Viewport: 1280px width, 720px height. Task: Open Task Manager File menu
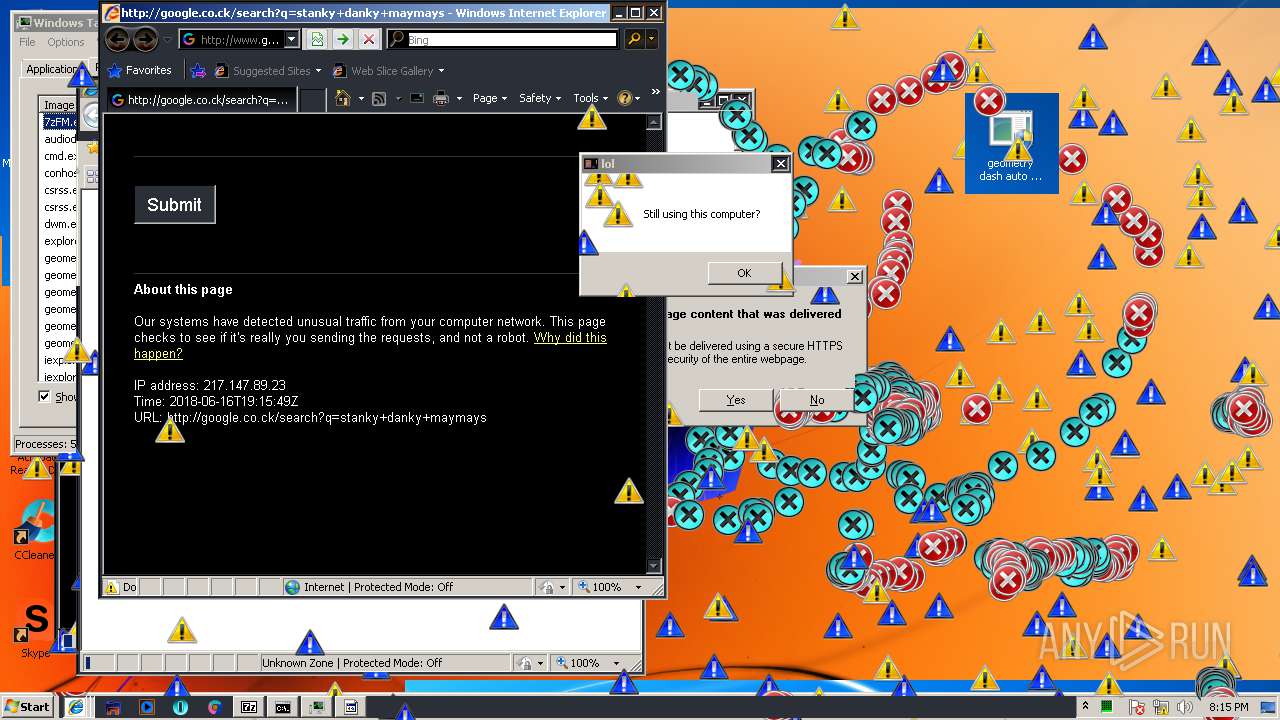click(27, 42)
